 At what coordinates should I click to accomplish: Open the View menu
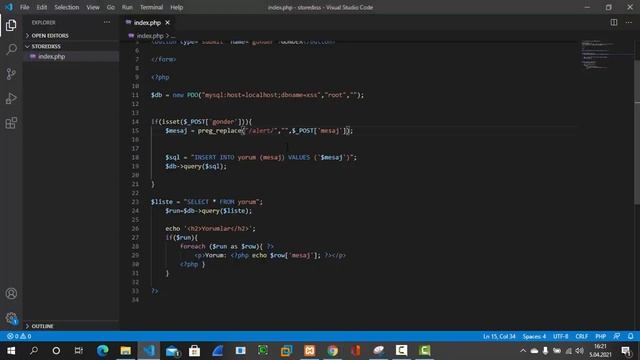(x=93, y=7)
